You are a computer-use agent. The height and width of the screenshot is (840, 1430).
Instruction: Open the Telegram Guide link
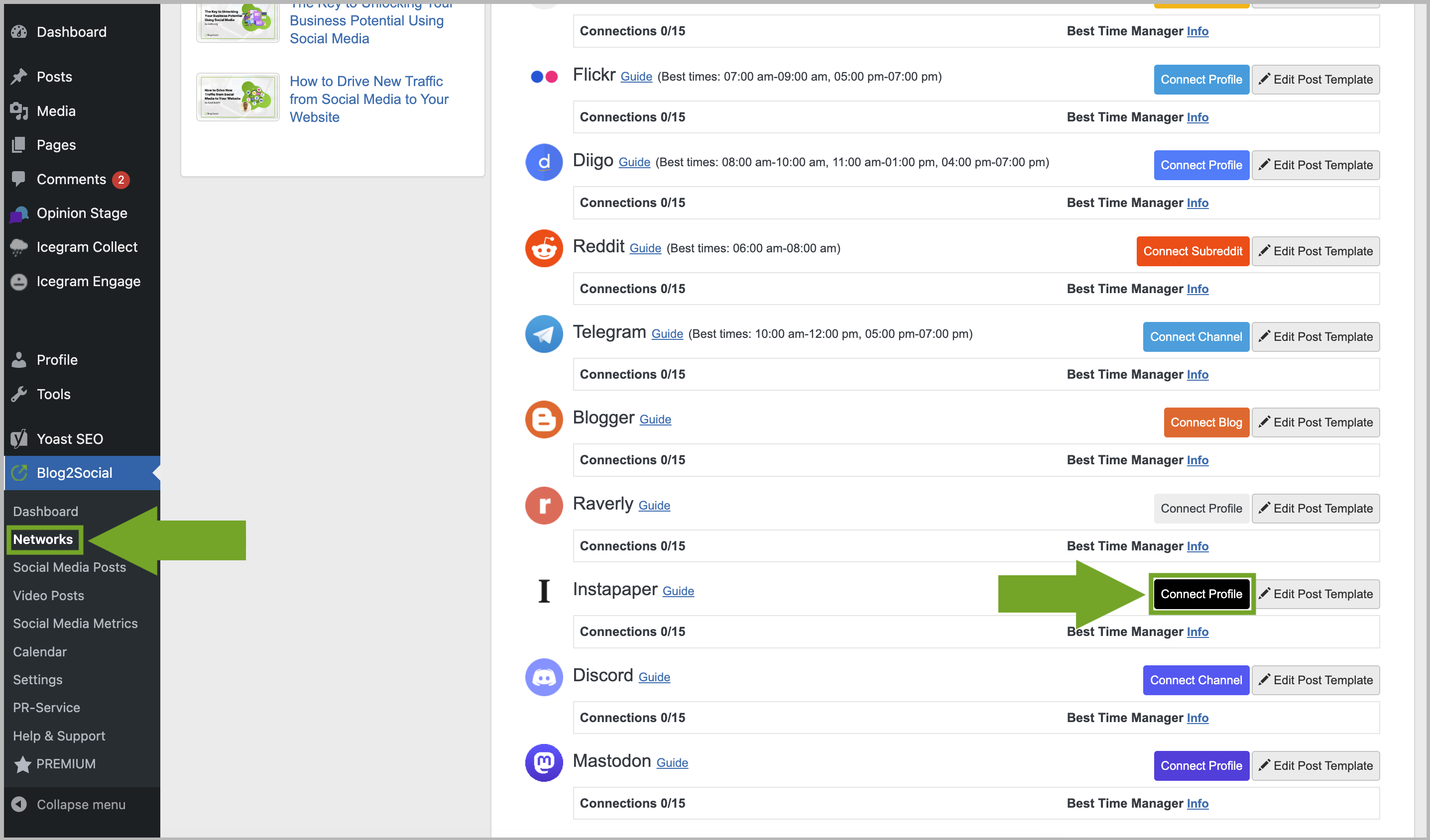[667, 334]
